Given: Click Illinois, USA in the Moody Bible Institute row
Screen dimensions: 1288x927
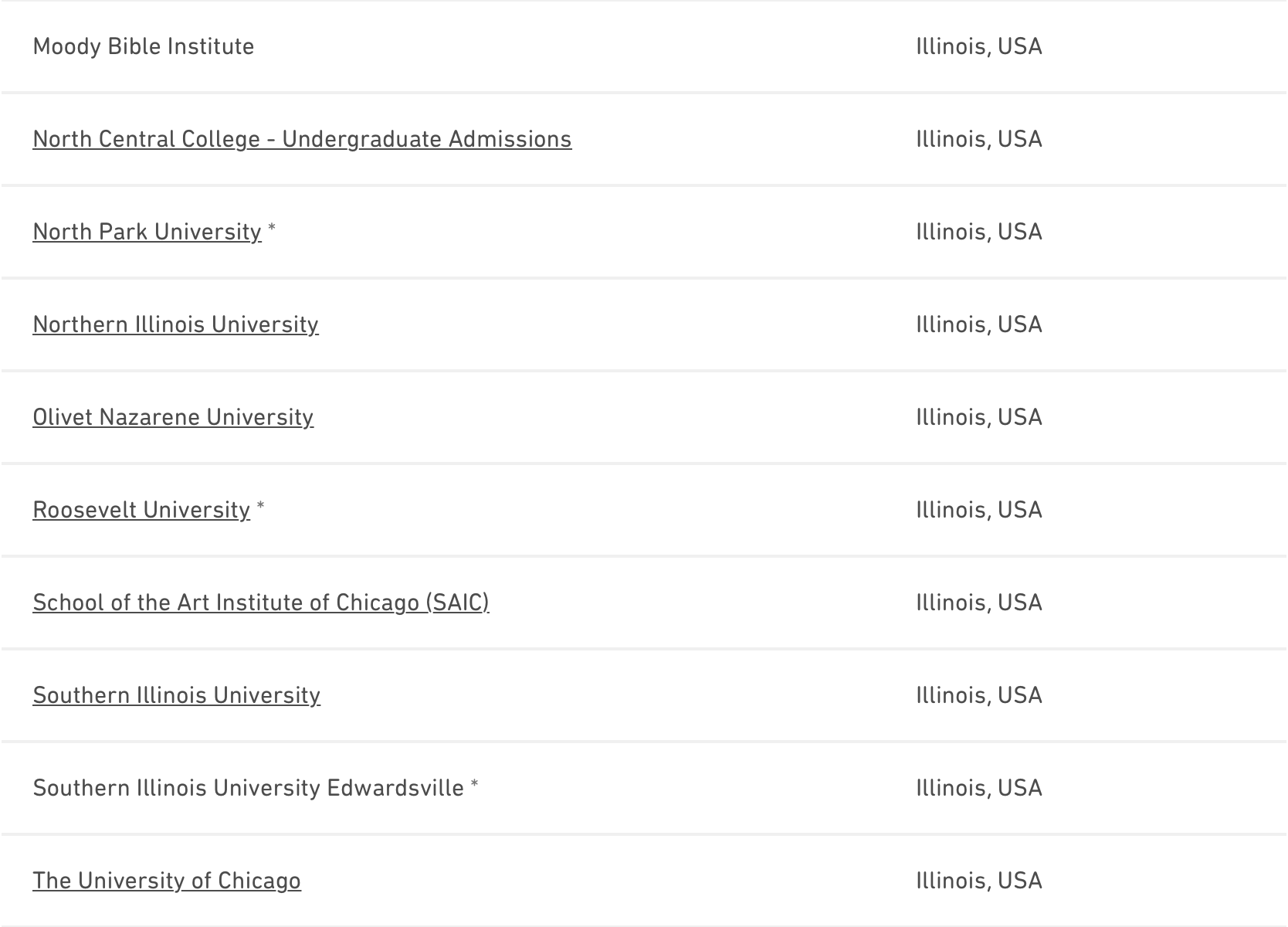Looking at the screenshot, I should [x=979, y=46].
